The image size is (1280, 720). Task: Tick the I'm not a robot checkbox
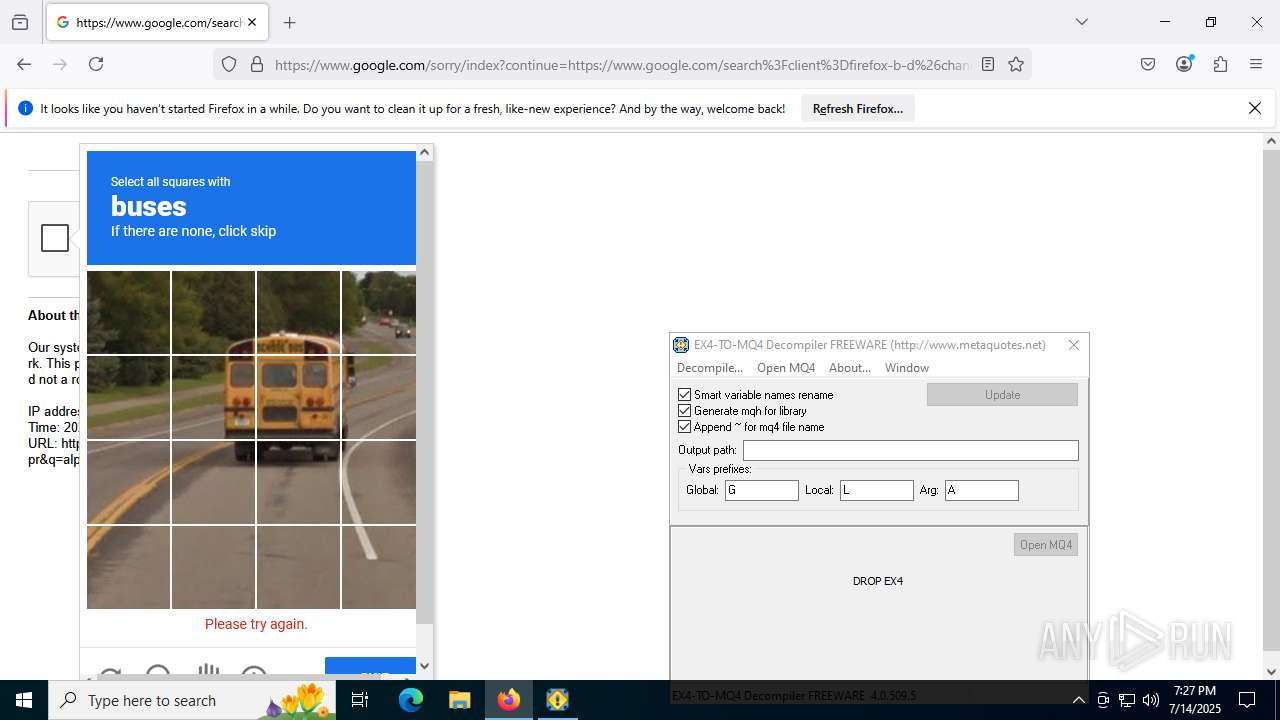pyautogui.click(x=55, y=238)
